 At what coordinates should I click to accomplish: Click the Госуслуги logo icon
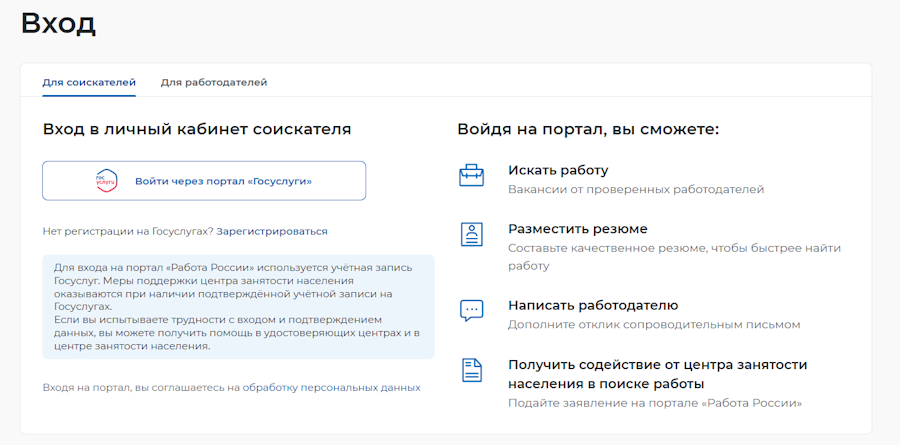pyautogui.click(x=107, y=181)
